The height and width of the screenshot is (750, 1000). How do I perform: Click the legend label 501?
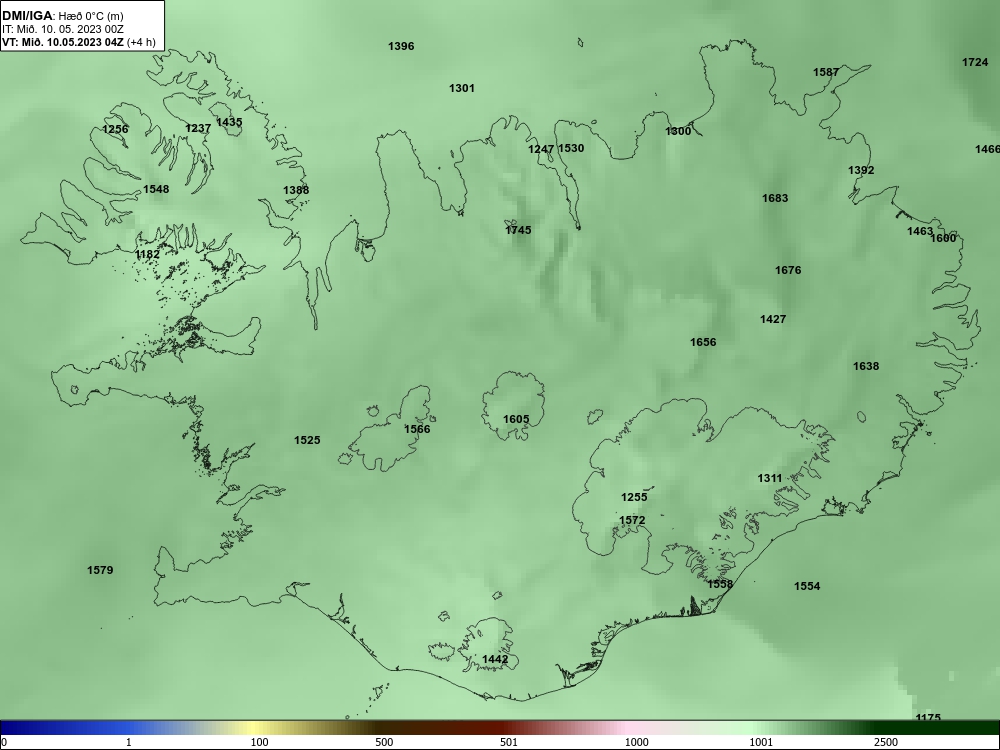click(x=509, y=742)
